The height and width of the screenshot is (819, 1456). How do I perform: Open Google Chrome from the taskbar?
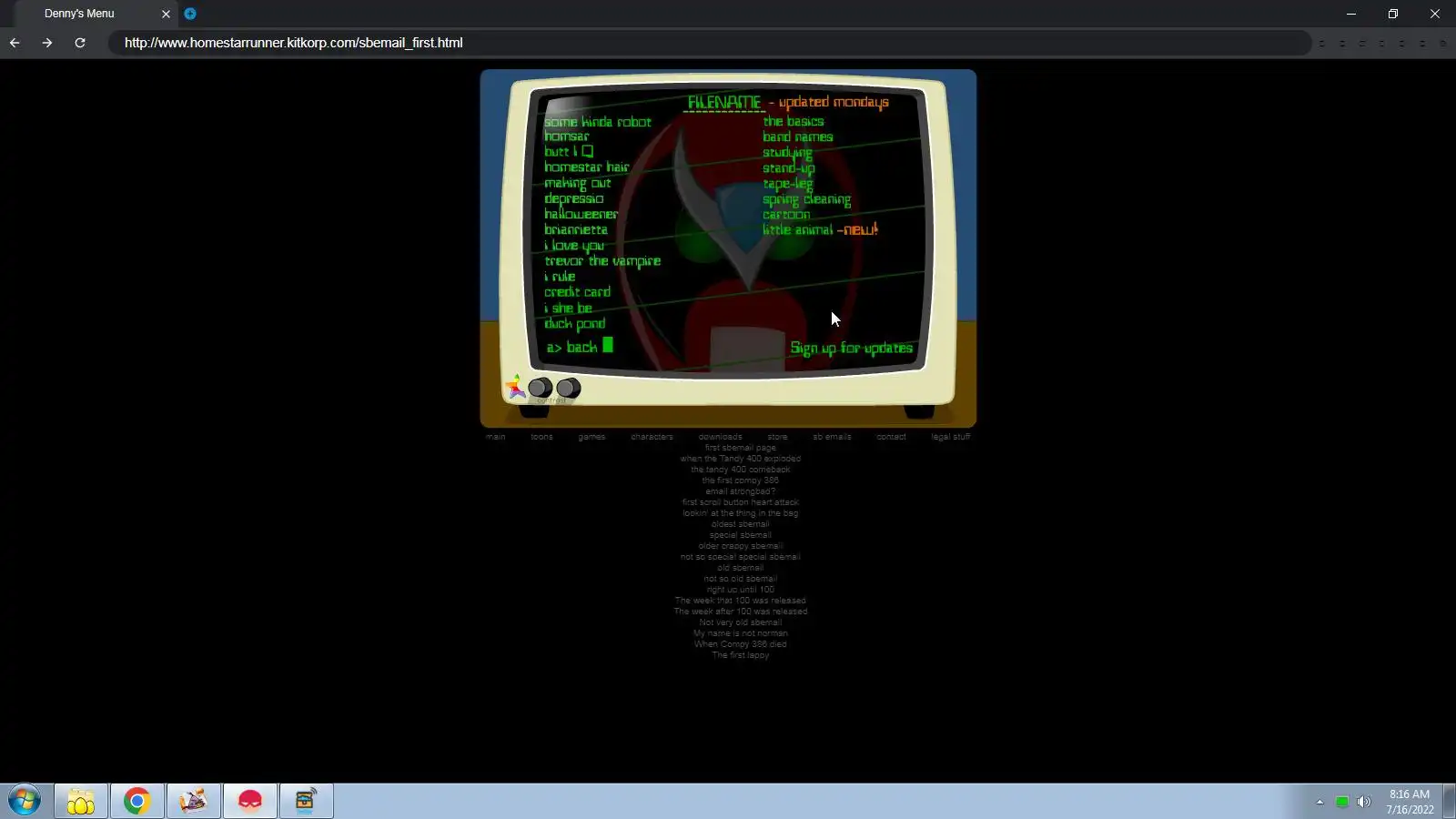point(137,801)
